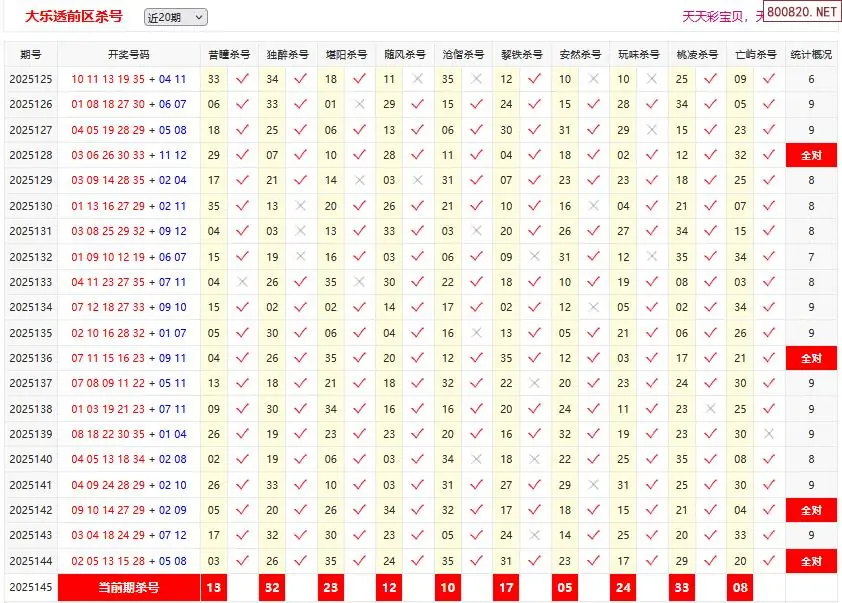Click the 全对 badge in row 2025142
The image size is (842, 603).
coord(811,510)
